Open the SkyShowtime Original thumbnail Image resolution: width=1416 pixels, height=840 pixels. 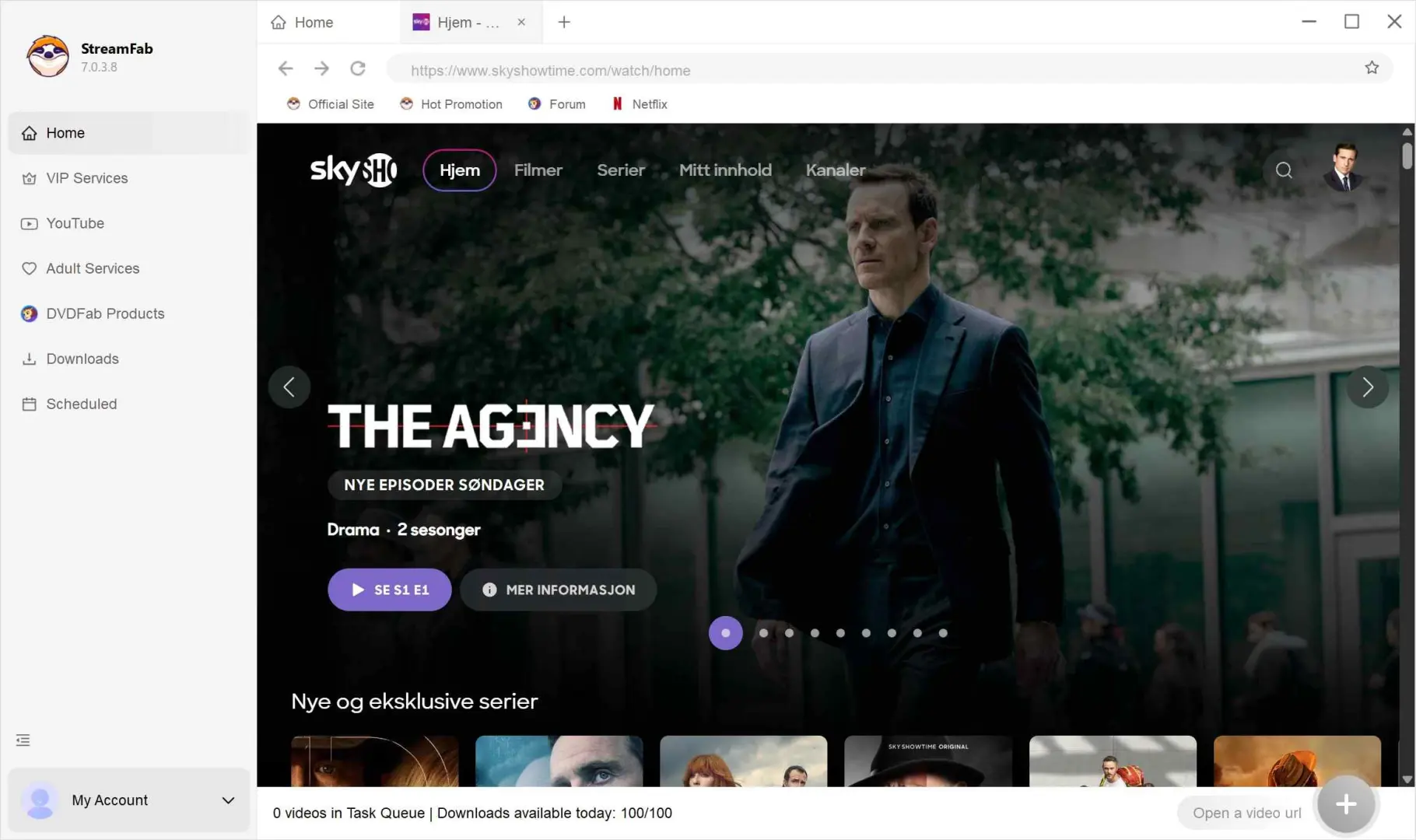tap(928, 761)
